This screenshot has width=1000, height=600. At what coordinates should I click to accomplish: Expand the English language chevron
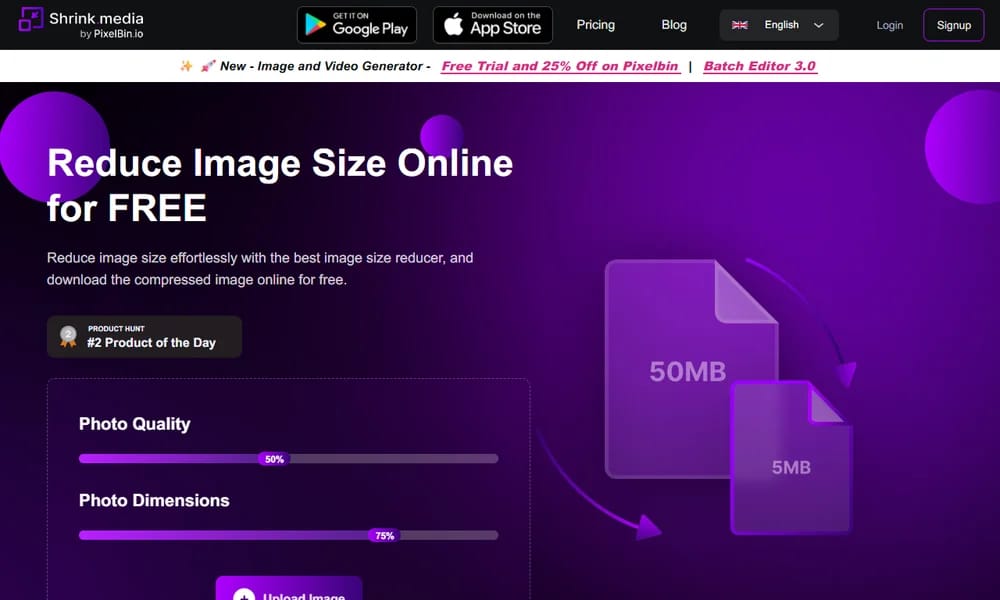(818, 25)
